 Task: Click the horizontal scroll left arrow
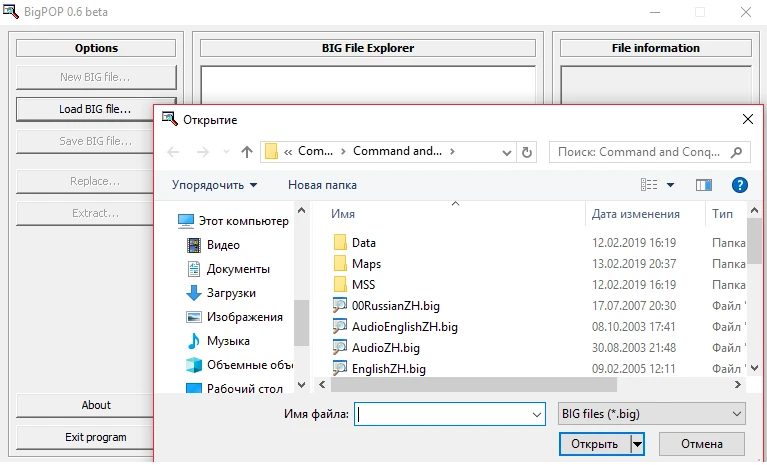(322, 385)
